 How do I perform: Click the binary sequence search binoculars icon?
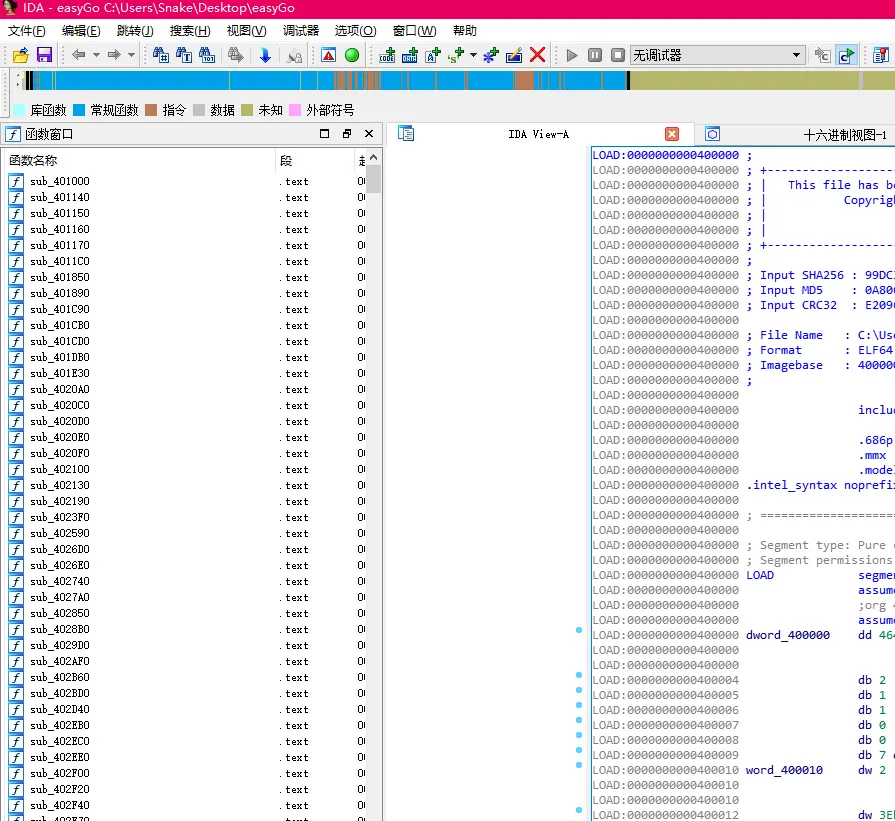click(207, 55)
